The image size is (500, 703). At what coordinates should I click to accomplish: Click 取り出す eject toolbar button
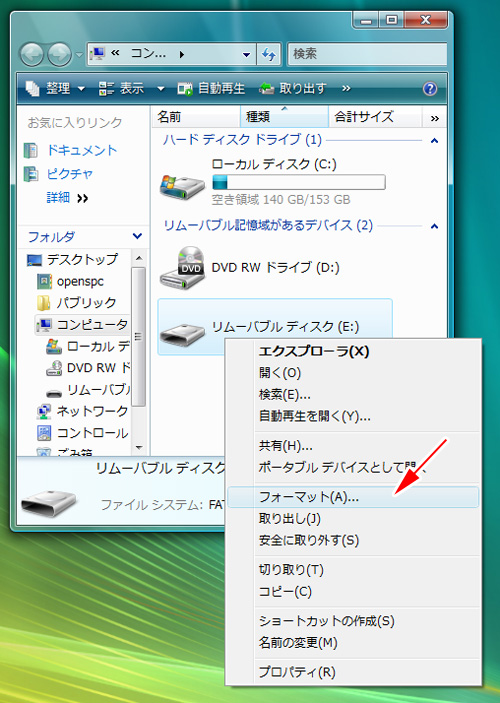coord(293,88)
